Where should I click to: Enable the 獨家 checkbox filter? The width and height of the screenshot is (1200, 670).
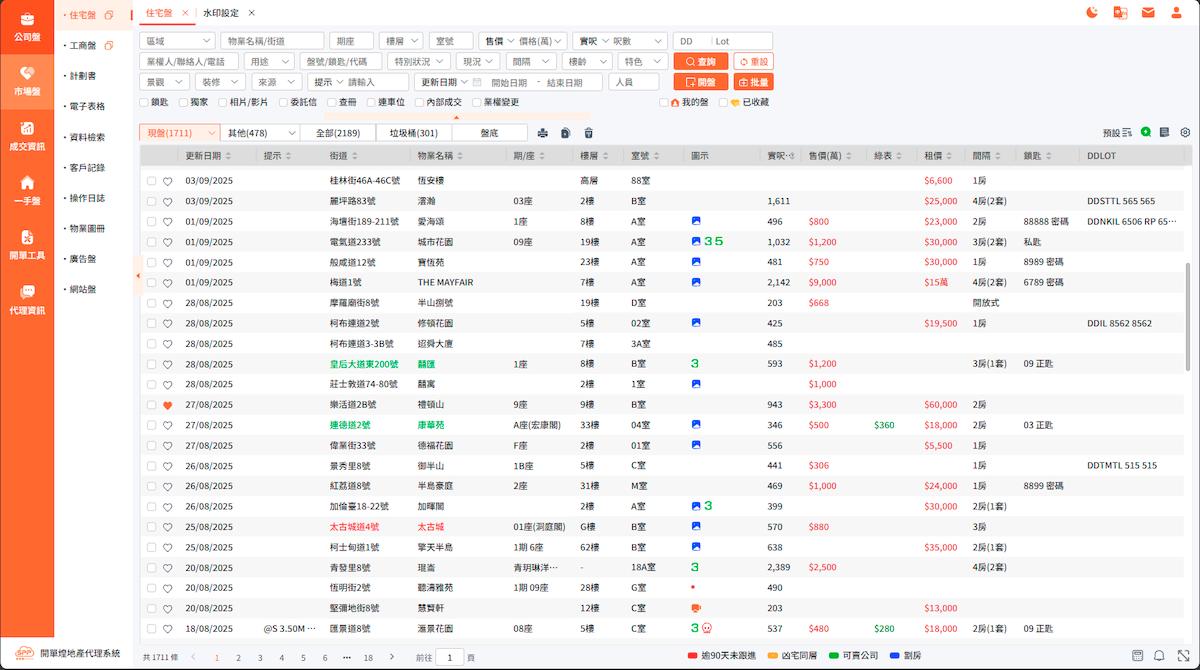click(x=184, y=102)
